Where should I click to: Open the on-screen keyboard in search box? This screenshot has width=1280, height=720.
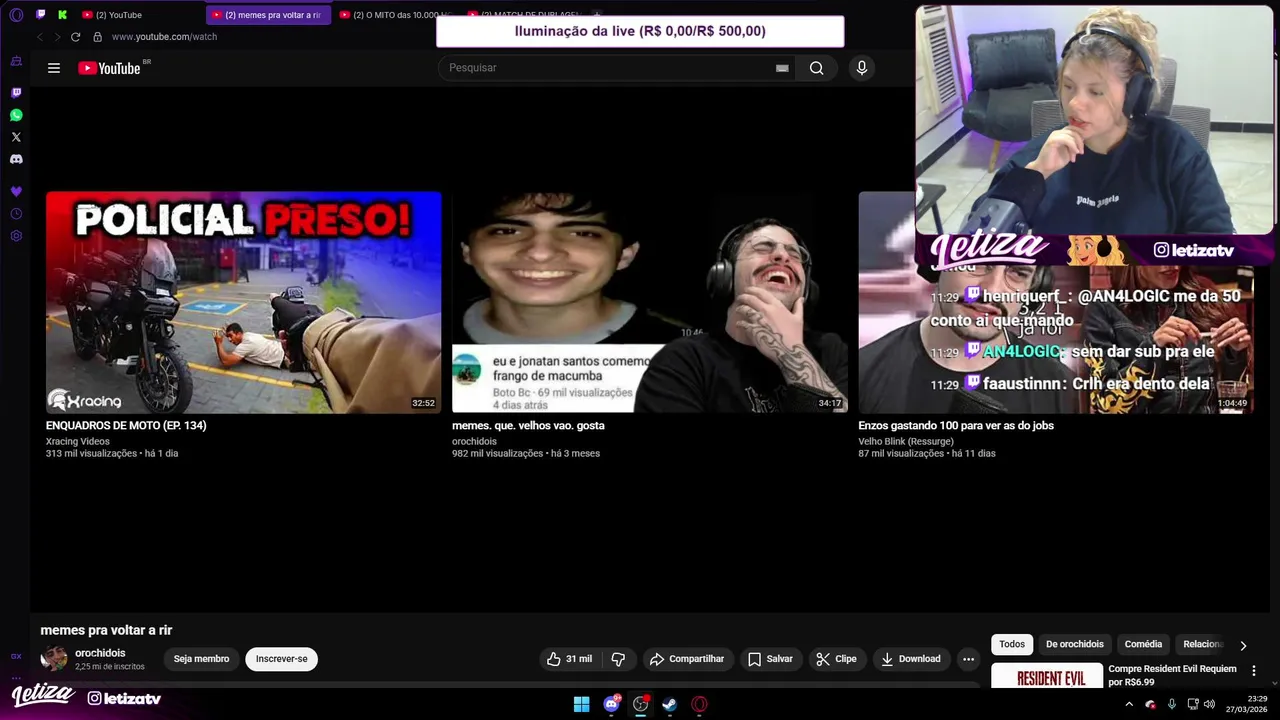(782, 68)
